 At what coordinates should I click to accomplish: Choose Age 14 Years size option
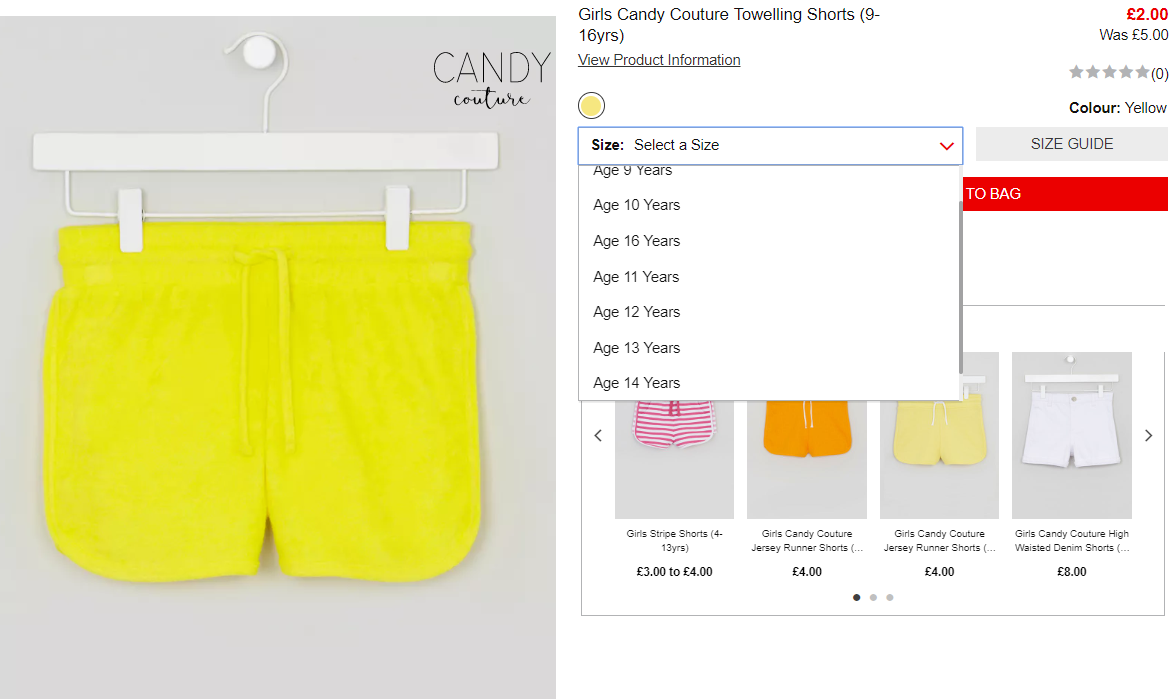(x=769, y=383)
